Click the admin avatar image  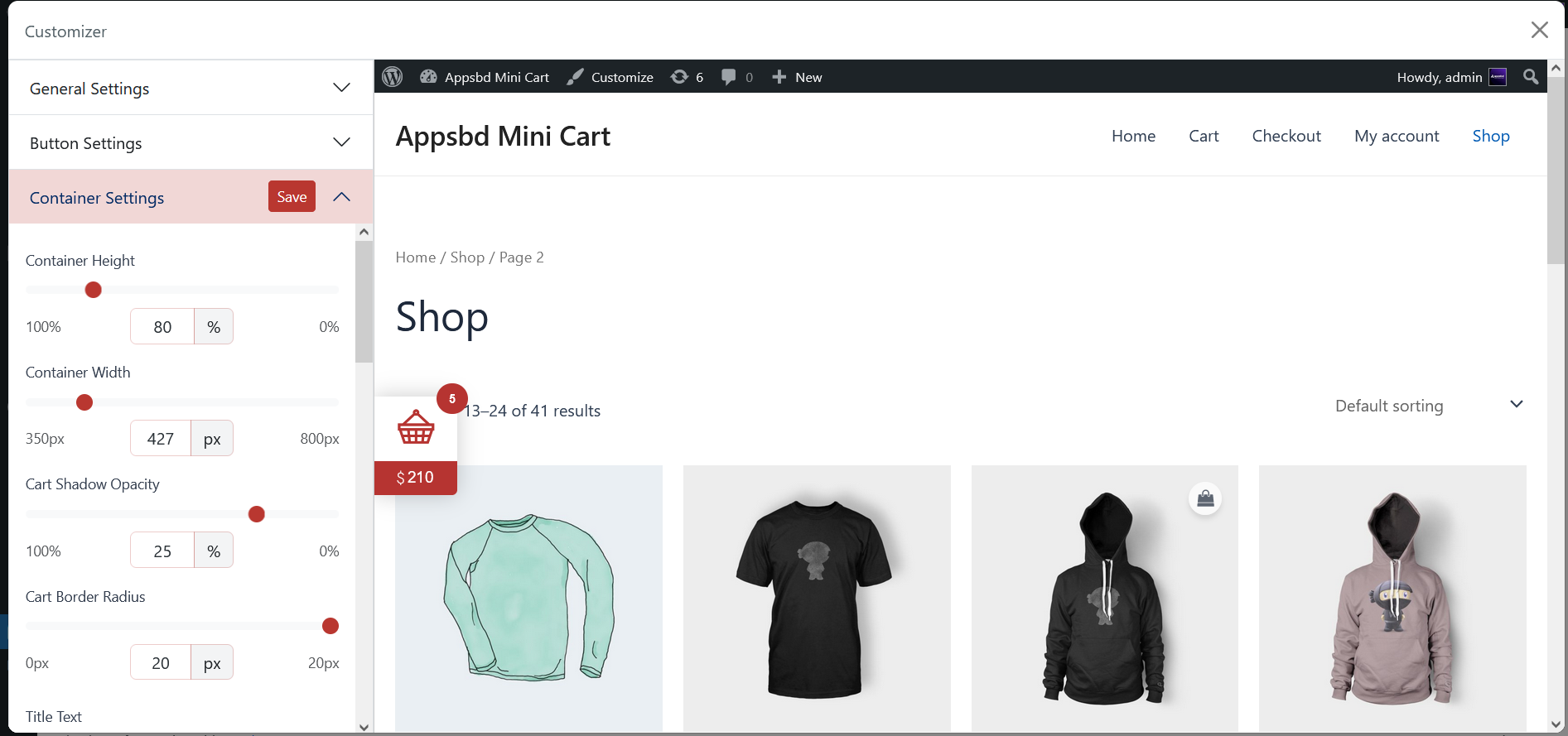pos(1498,77)
